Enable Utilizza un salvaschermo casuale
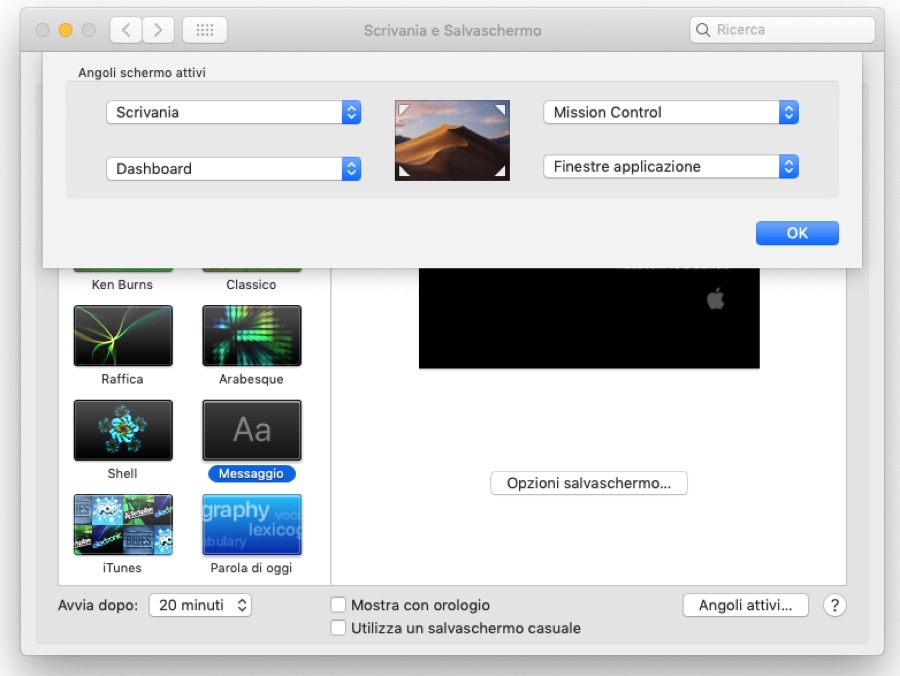900x676 pixels. click(340, 627)
